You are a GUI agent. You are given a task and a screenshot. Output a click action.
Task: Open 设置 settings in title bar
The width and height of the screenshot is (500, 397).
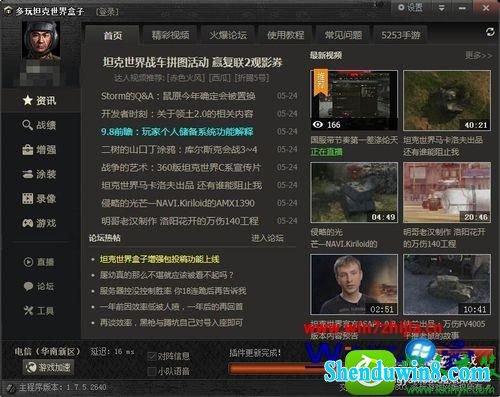(410, 7)
